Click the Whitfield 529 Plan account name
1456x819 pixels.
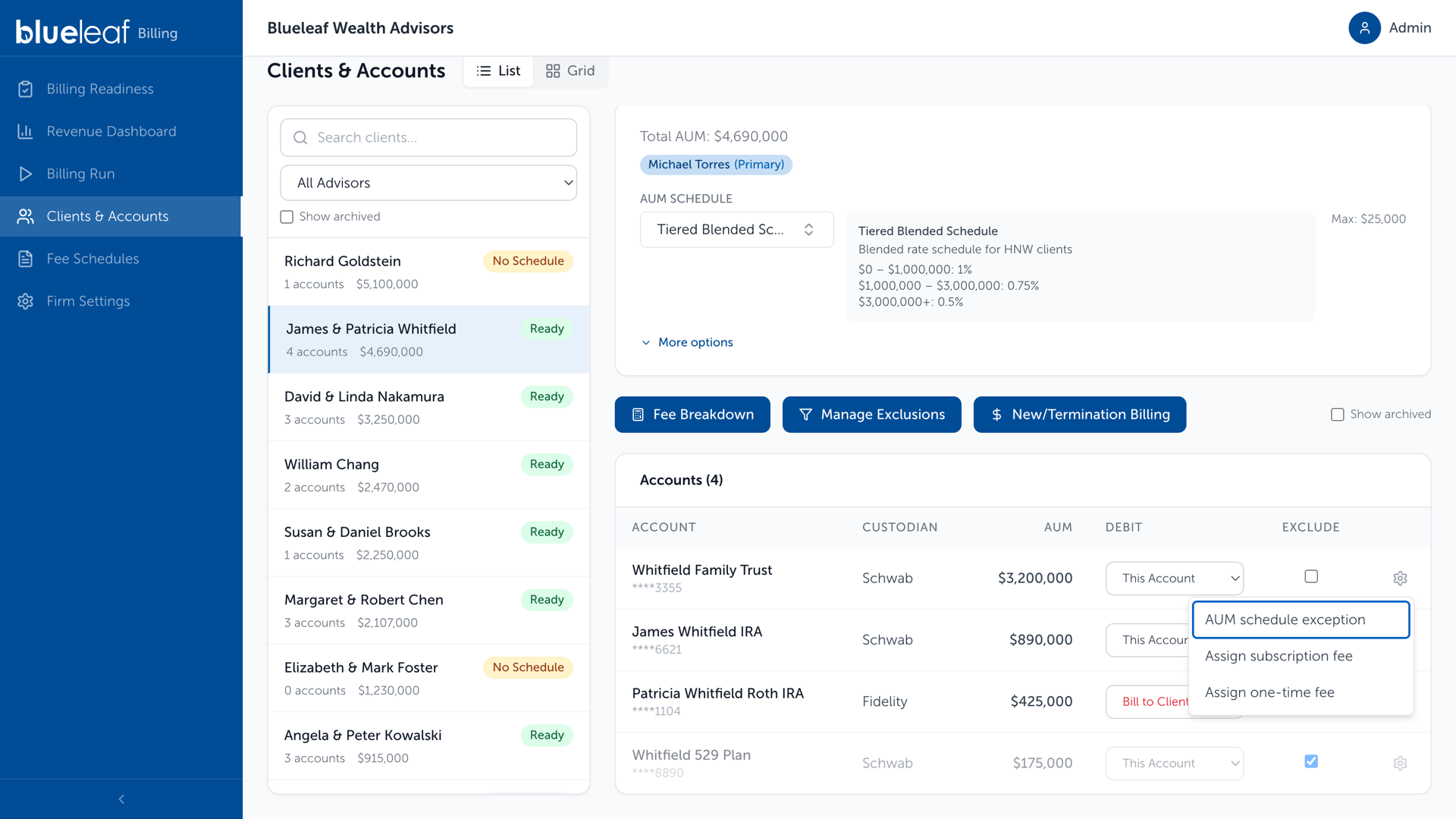click(692, 755)
